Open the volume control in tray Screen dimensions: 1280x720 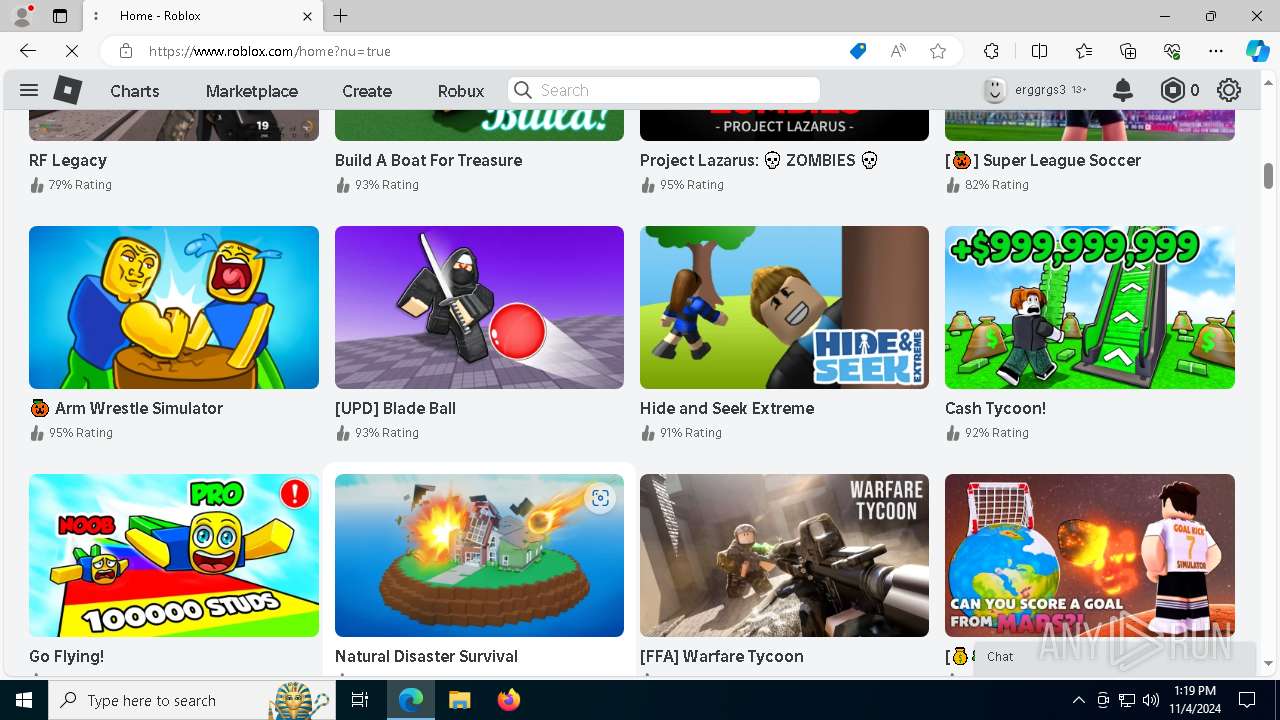tap(1151, 700)
